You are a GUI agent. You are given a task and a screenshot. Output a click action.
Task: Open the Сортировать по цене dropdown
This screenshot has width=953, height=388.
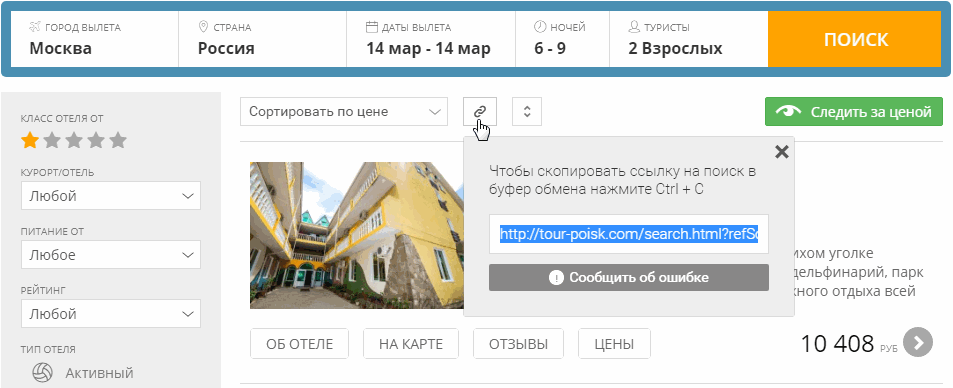[344, 112]
